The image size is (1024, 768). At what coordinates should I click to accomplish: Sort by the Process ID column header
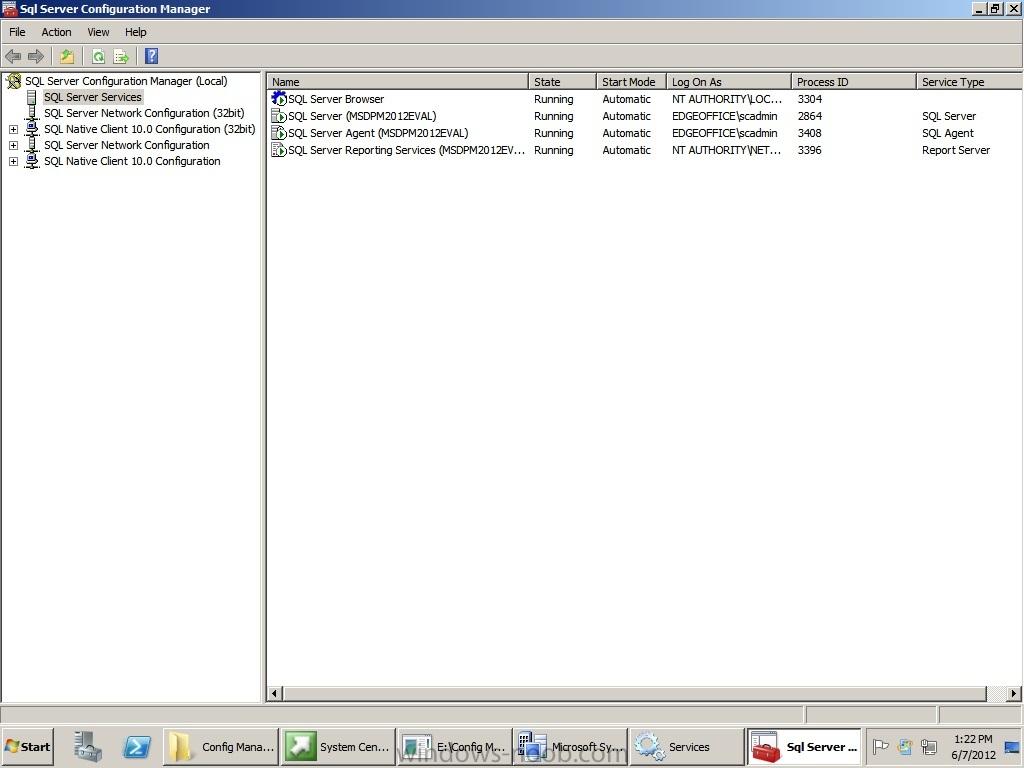pos(854,82)
